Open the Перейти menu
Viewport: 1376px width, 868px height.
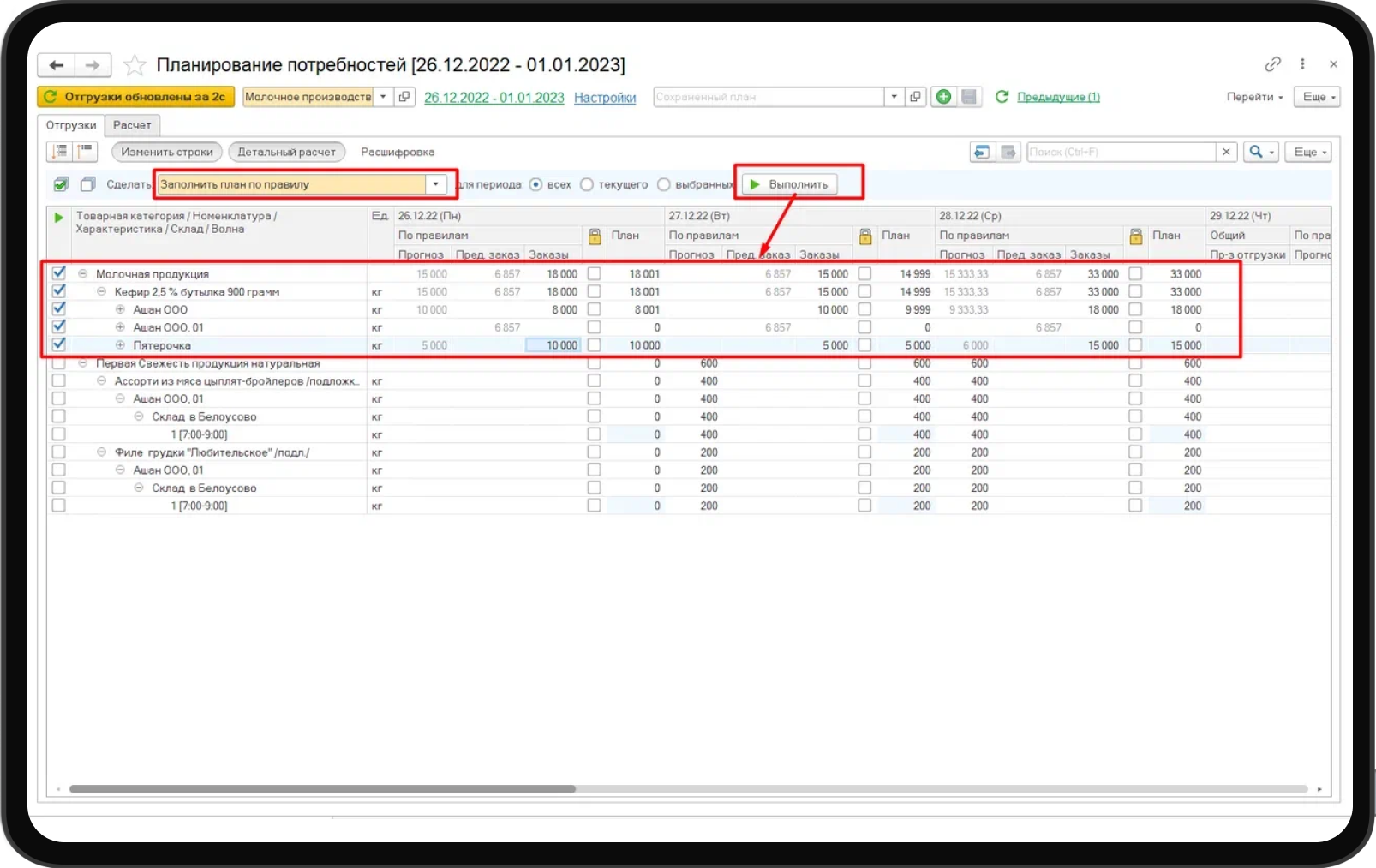pos(1254,97)
